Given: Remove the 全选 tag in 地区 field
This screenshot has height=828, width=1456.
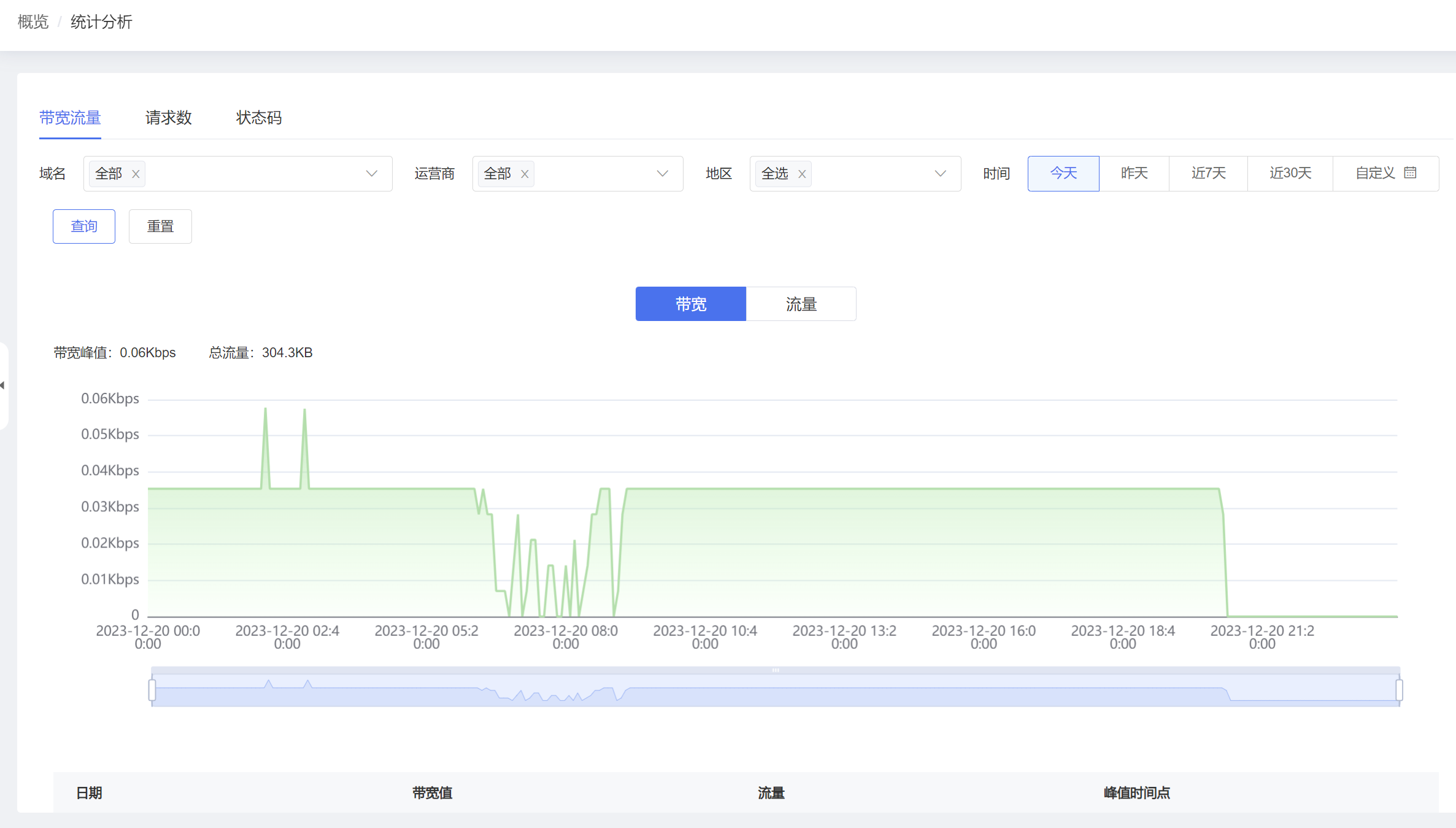Looking at the screenshot, I should pos(802,174).
